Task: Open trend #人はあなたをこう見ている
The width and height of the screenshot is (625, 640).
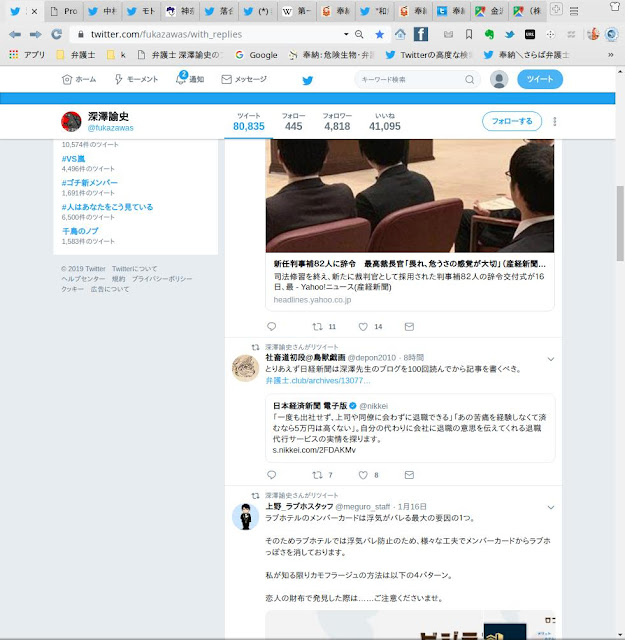Action: click(107, 207)
